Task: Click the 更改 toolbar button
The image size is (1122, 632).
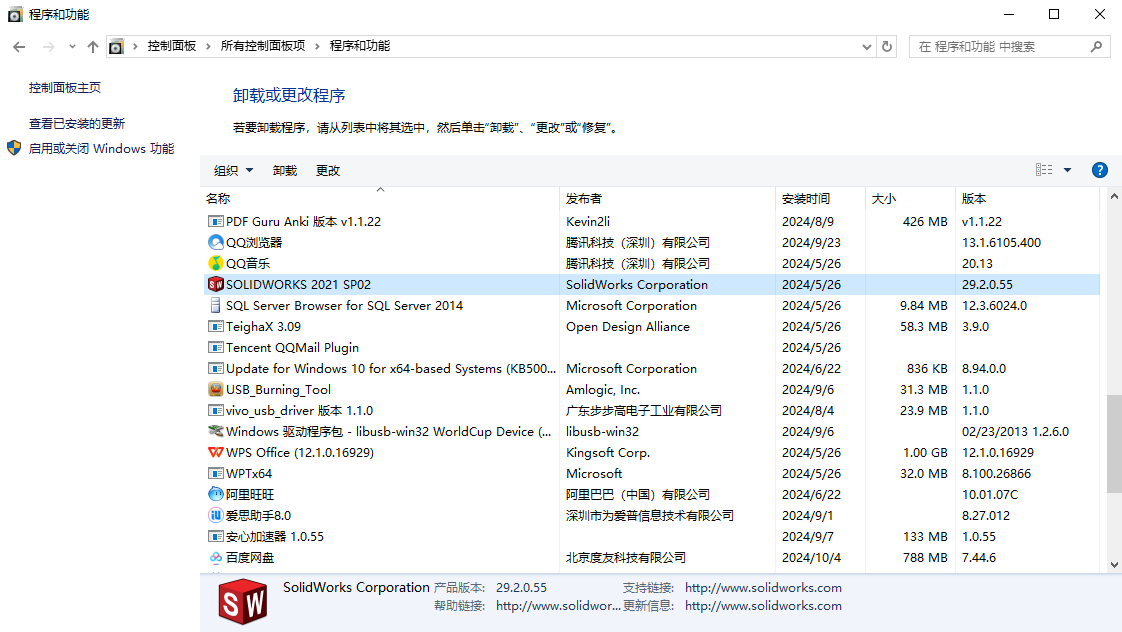Action: 328,170
